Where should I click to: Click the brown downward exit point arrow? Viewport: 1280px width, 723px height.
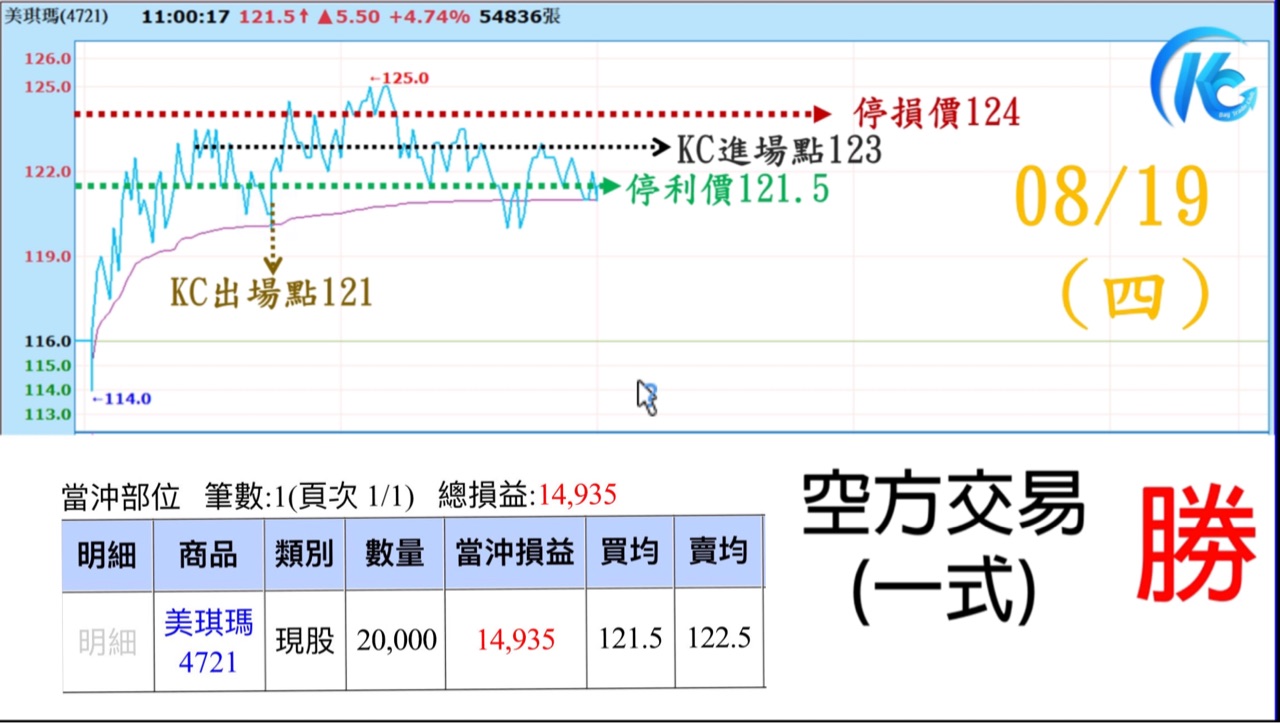[272, 265]
